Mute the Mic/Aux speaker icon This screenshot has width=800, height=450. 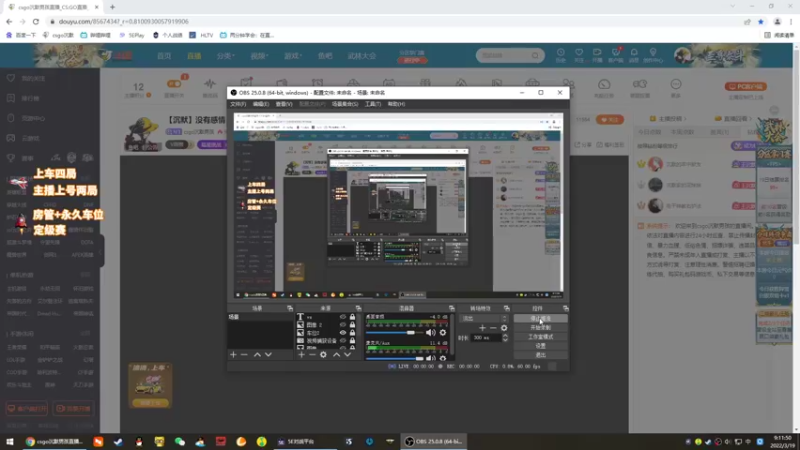(x=431, y=359)
